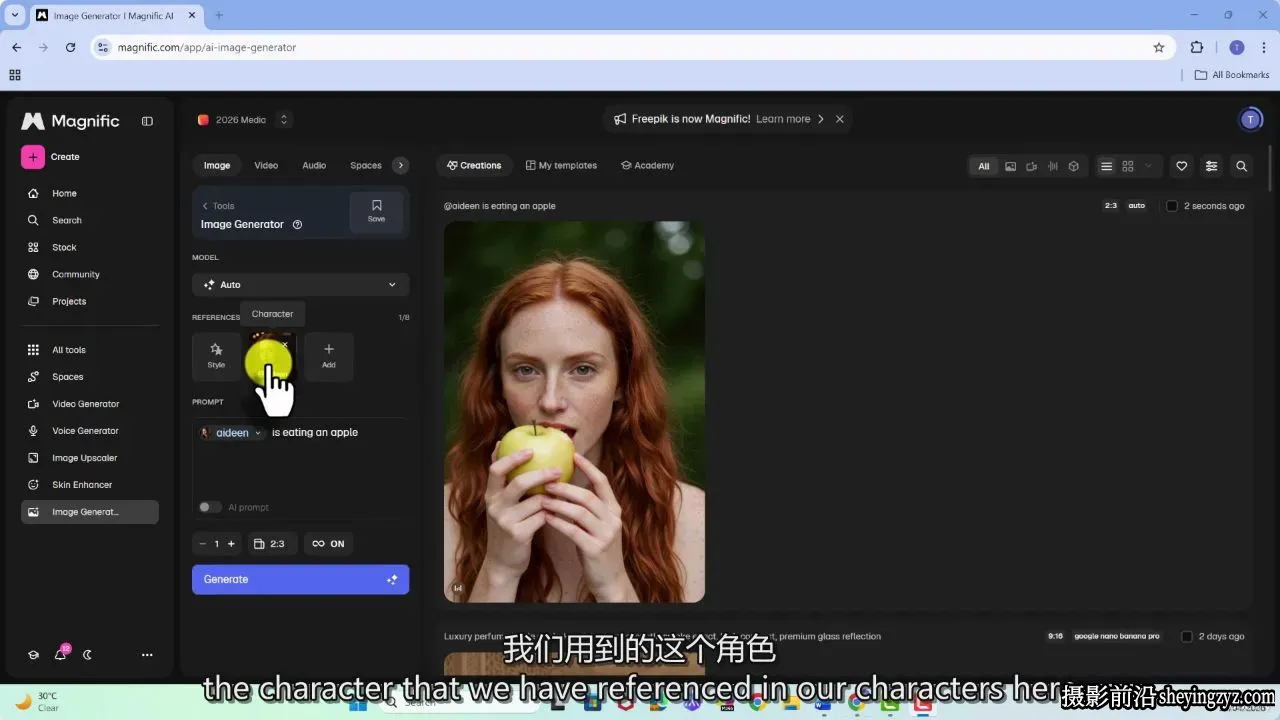Open Image Generator help question mark
Screen dimensions: 1280x720
[x=297, y=225]
